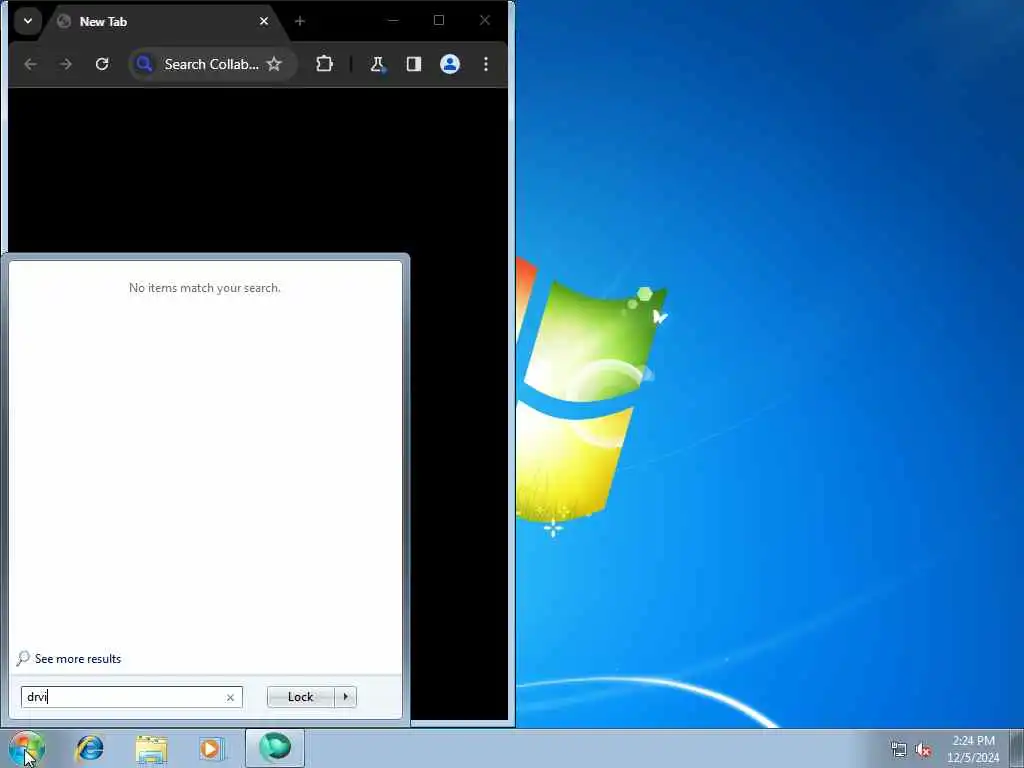Viewport: 1024px width, 768px height.
Task: Open the browser extensions puzzle icon
Action: (x=325, y=64)
